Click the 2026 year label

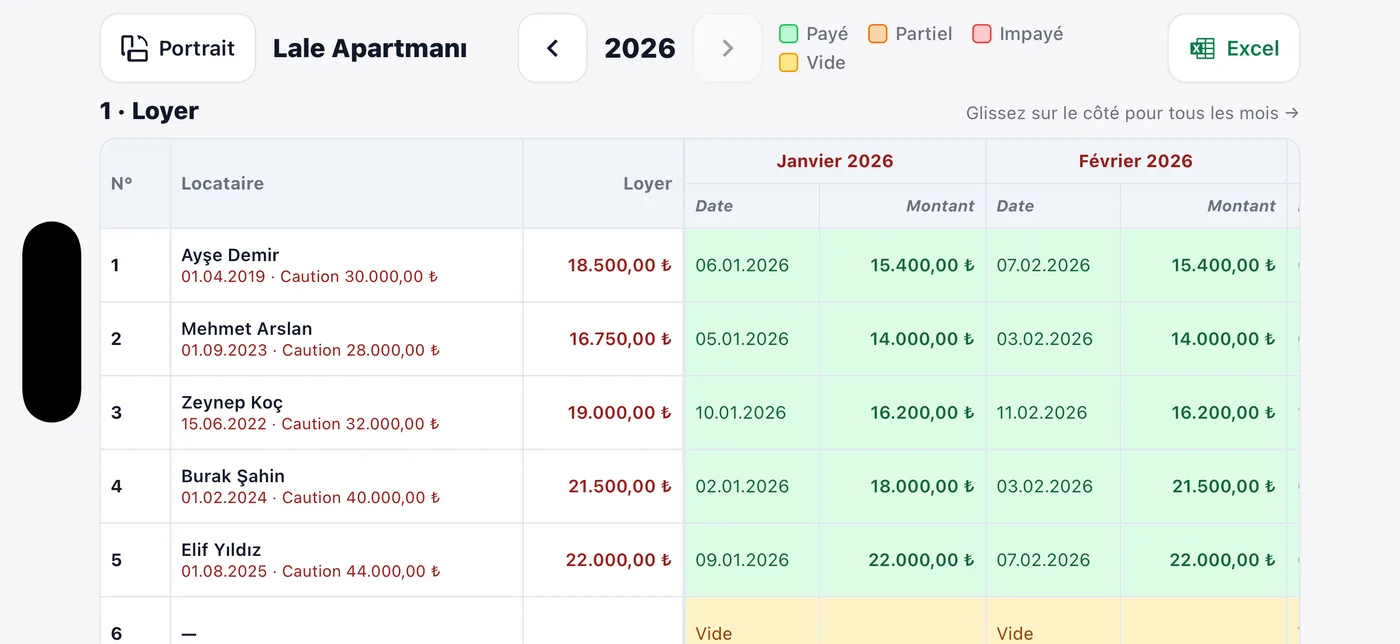point(640,48)
